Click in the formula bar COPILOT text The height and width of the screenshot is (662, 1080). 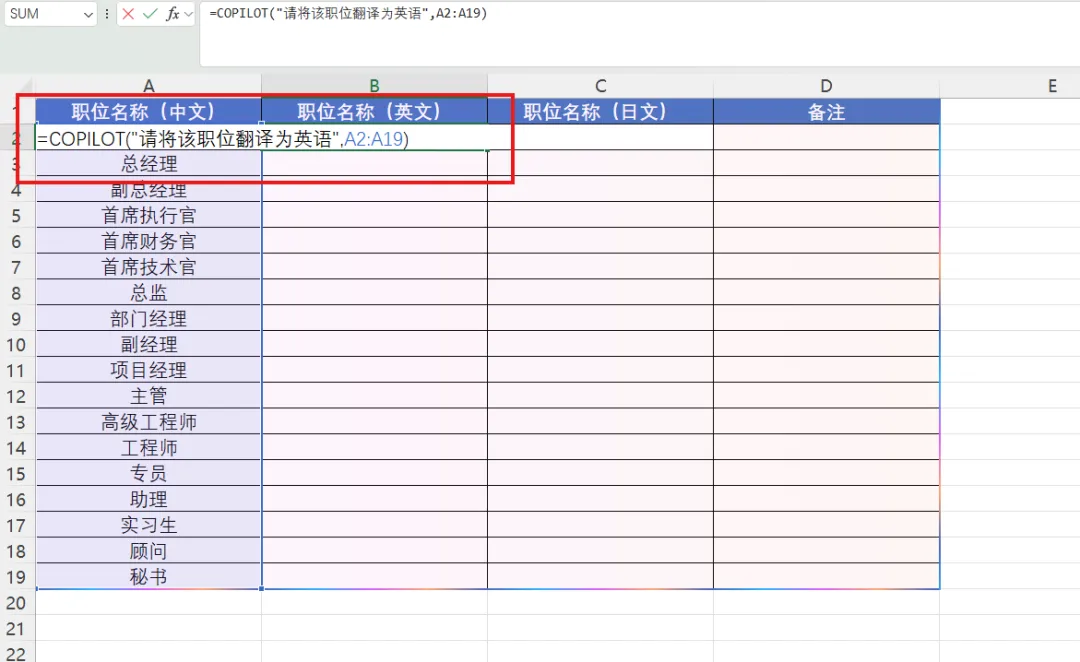(349, 13)
